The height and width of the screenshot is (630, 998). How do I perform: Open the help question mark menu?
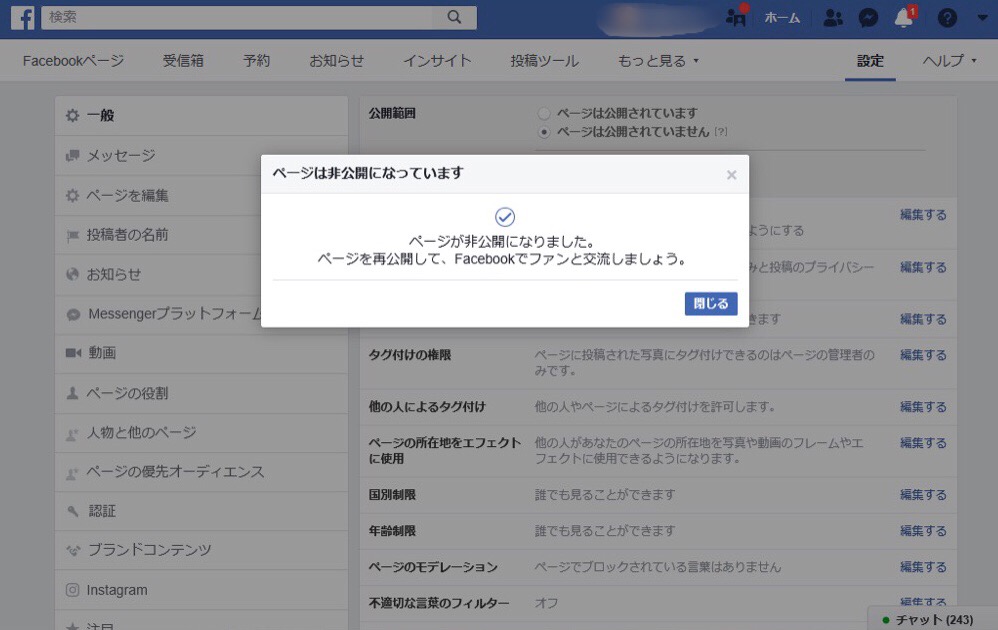tap(946, 17)
